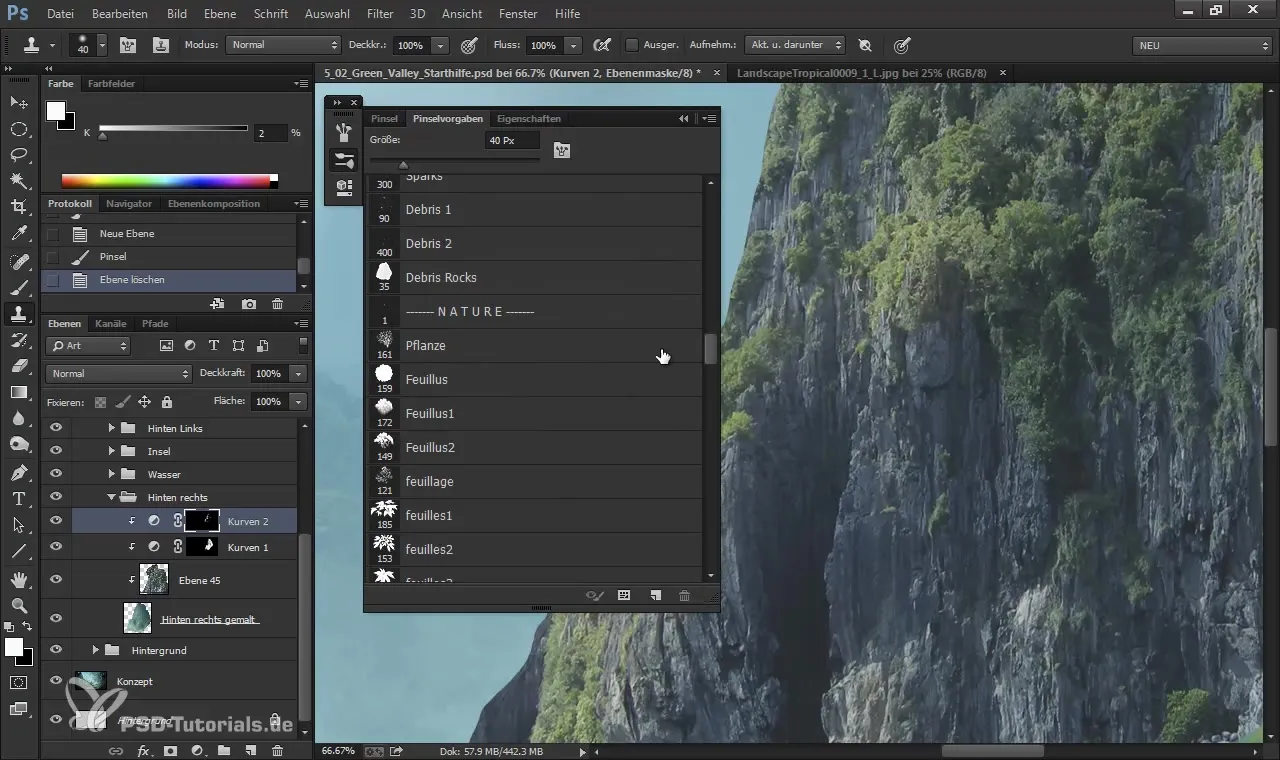Select the Type tool
The height and width of the screenshot is (760, 1280).
[19, 498]
